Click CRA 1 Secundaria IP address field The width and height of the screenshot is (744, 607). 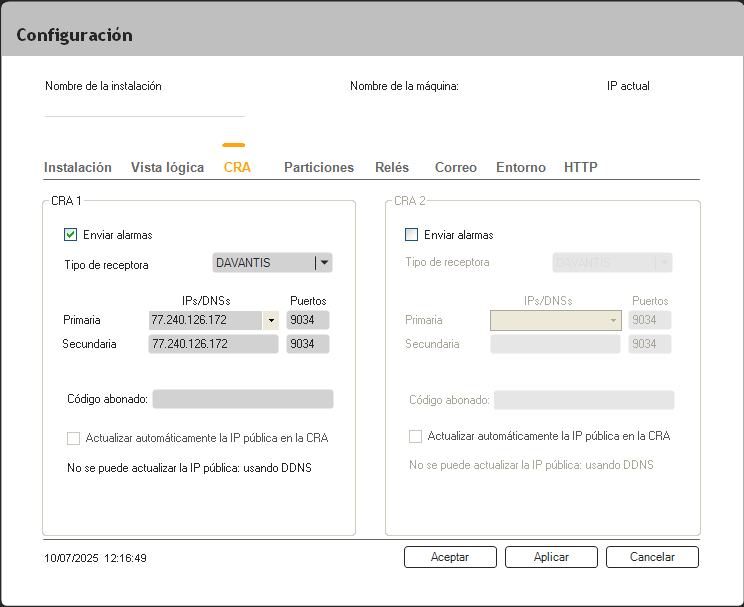pyautogui.click(x=213, y=344)
